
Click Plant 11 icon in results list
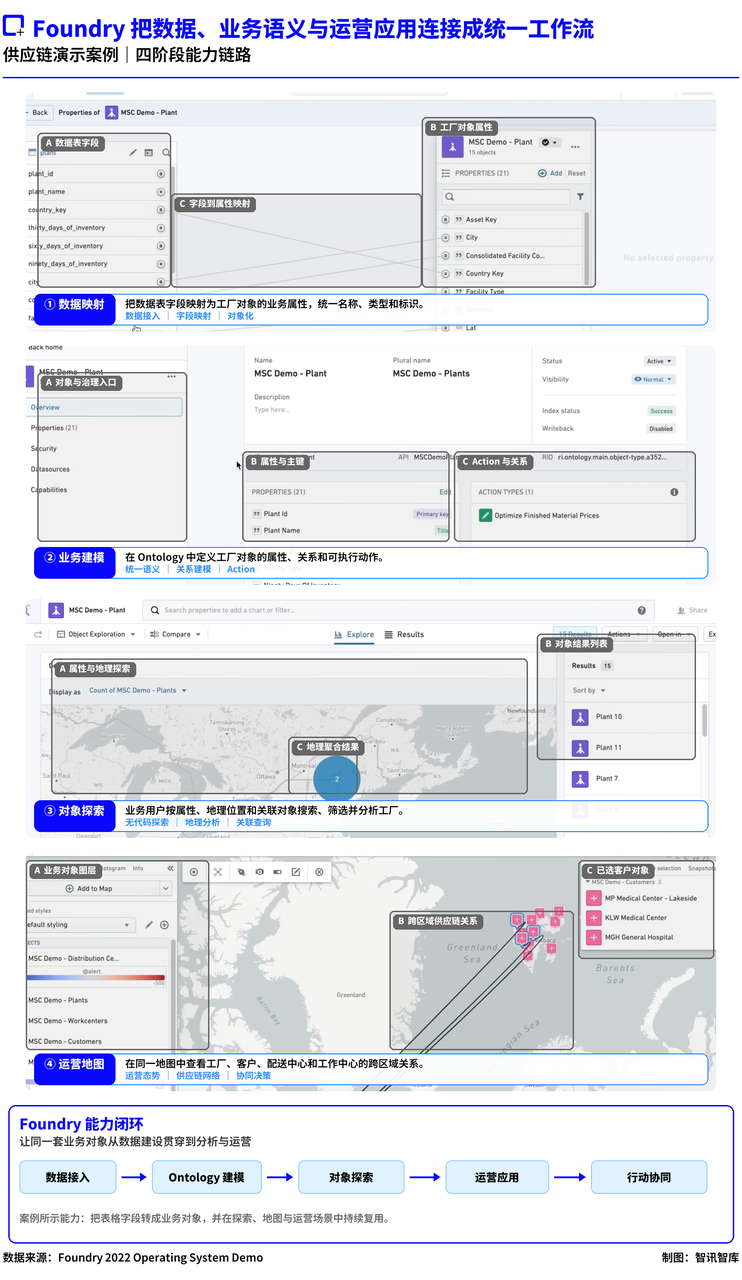pyautogui.click(x=580, y=747)
